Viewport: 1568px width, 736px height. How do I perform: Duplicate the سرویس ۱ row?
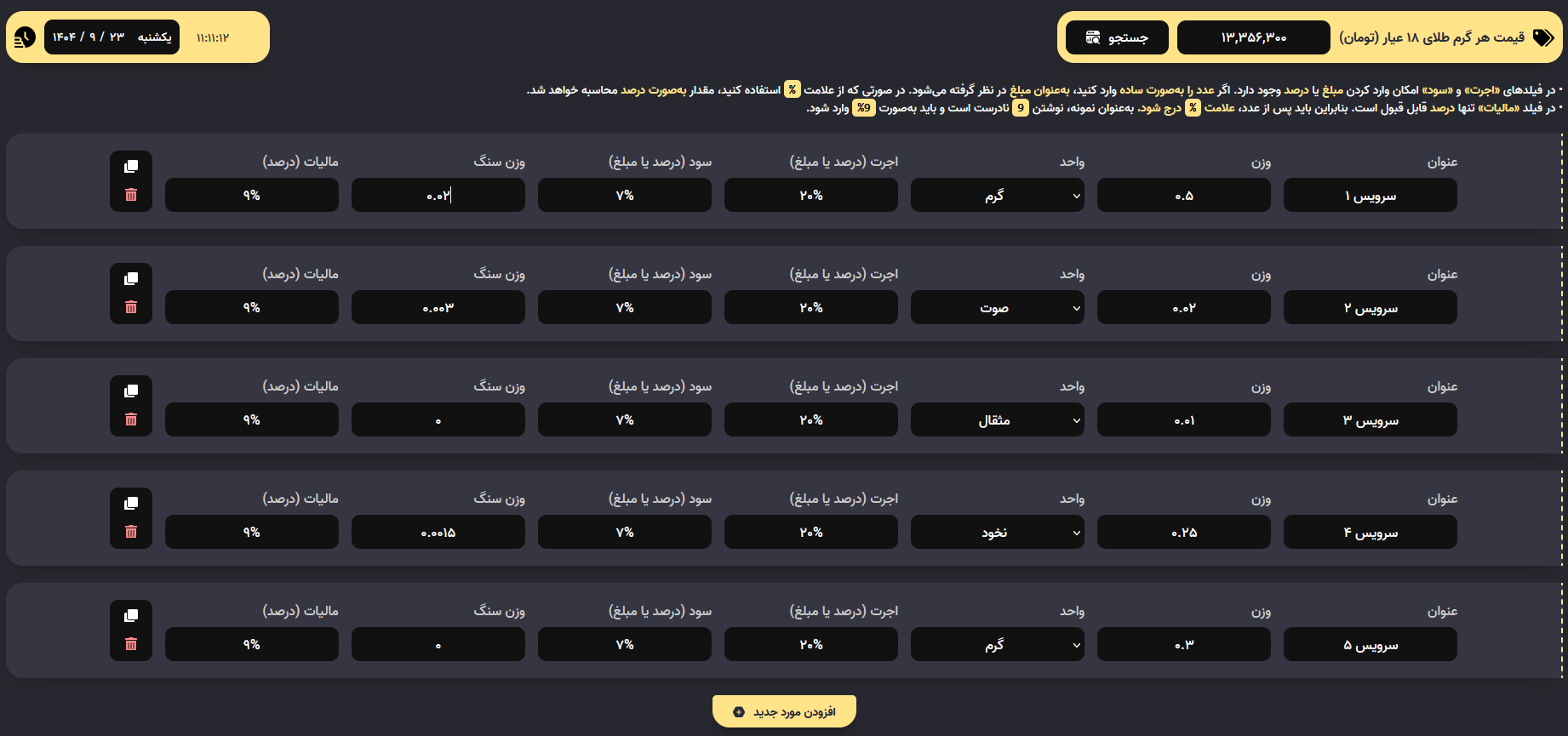131,167
